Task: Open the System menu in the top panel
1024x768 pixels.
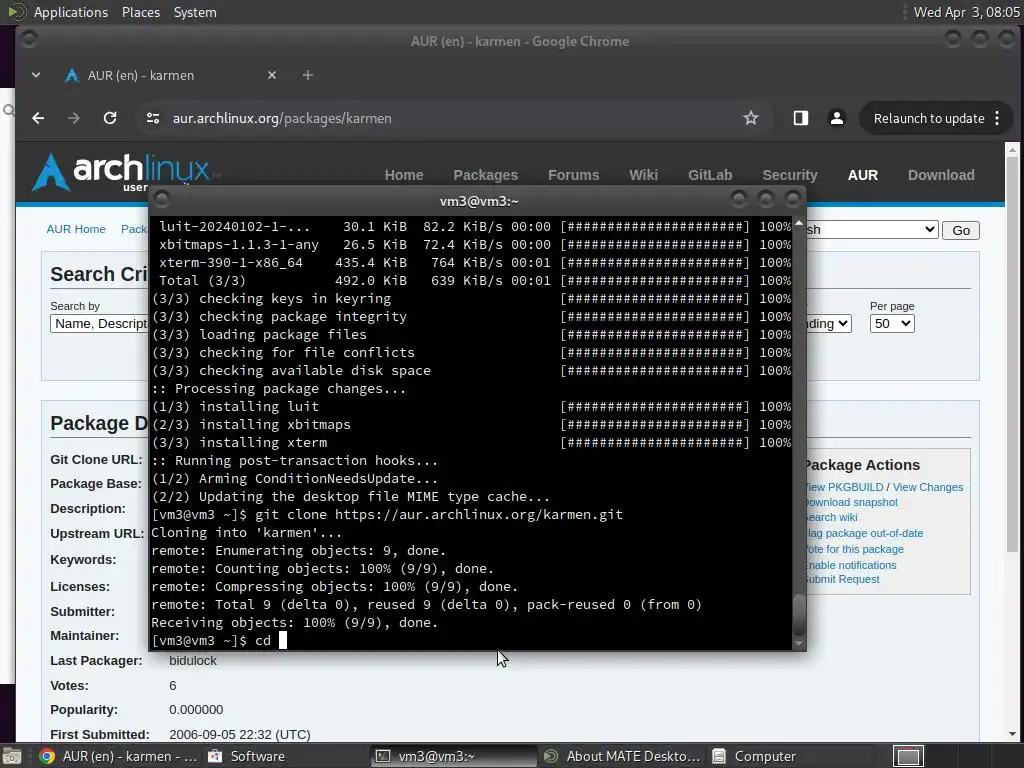Action: pyautogui.click(x=195, y=12)
